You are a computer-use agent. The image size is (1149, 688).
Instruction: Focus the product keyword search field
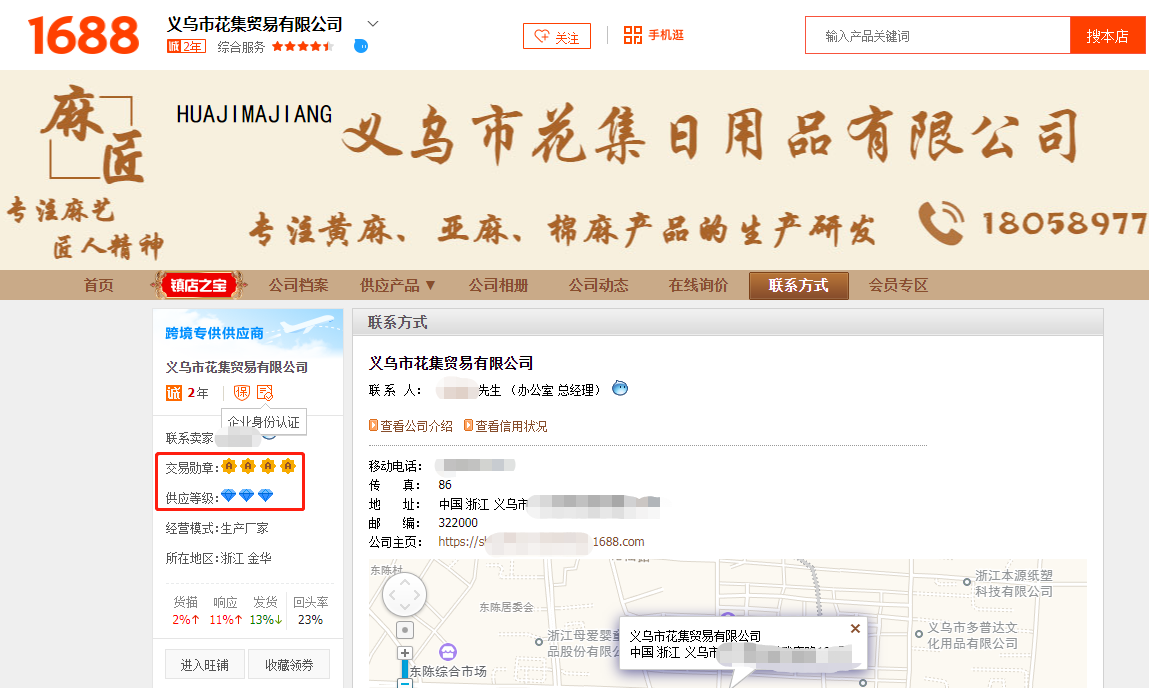pos(937,35)
